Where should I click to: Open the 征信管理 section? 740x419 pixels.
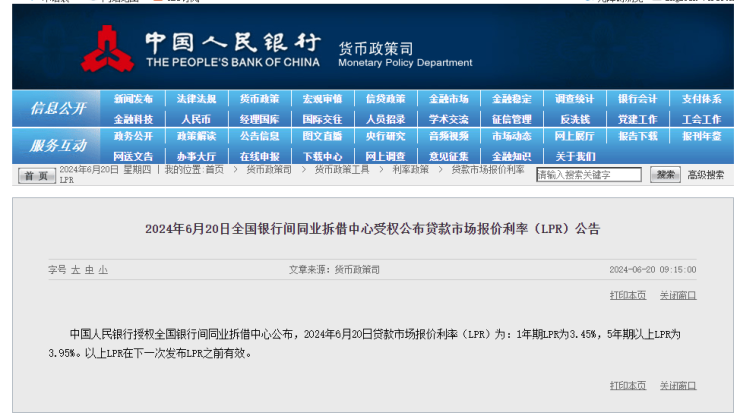pyautogui.click(x=512, y=119)
